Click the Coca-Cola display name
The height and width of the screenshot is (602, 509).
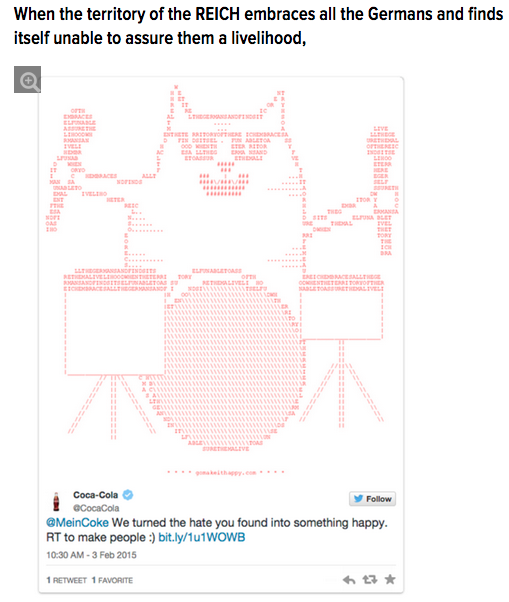96,495
